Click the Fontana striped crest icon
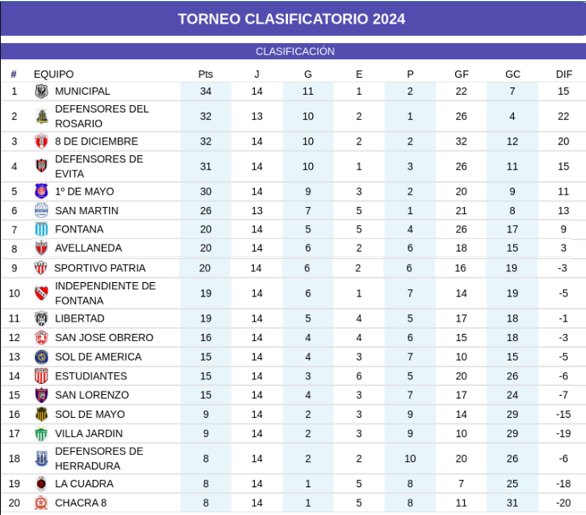The height and width of the screenshot is (515, 586). click(41, 229)
